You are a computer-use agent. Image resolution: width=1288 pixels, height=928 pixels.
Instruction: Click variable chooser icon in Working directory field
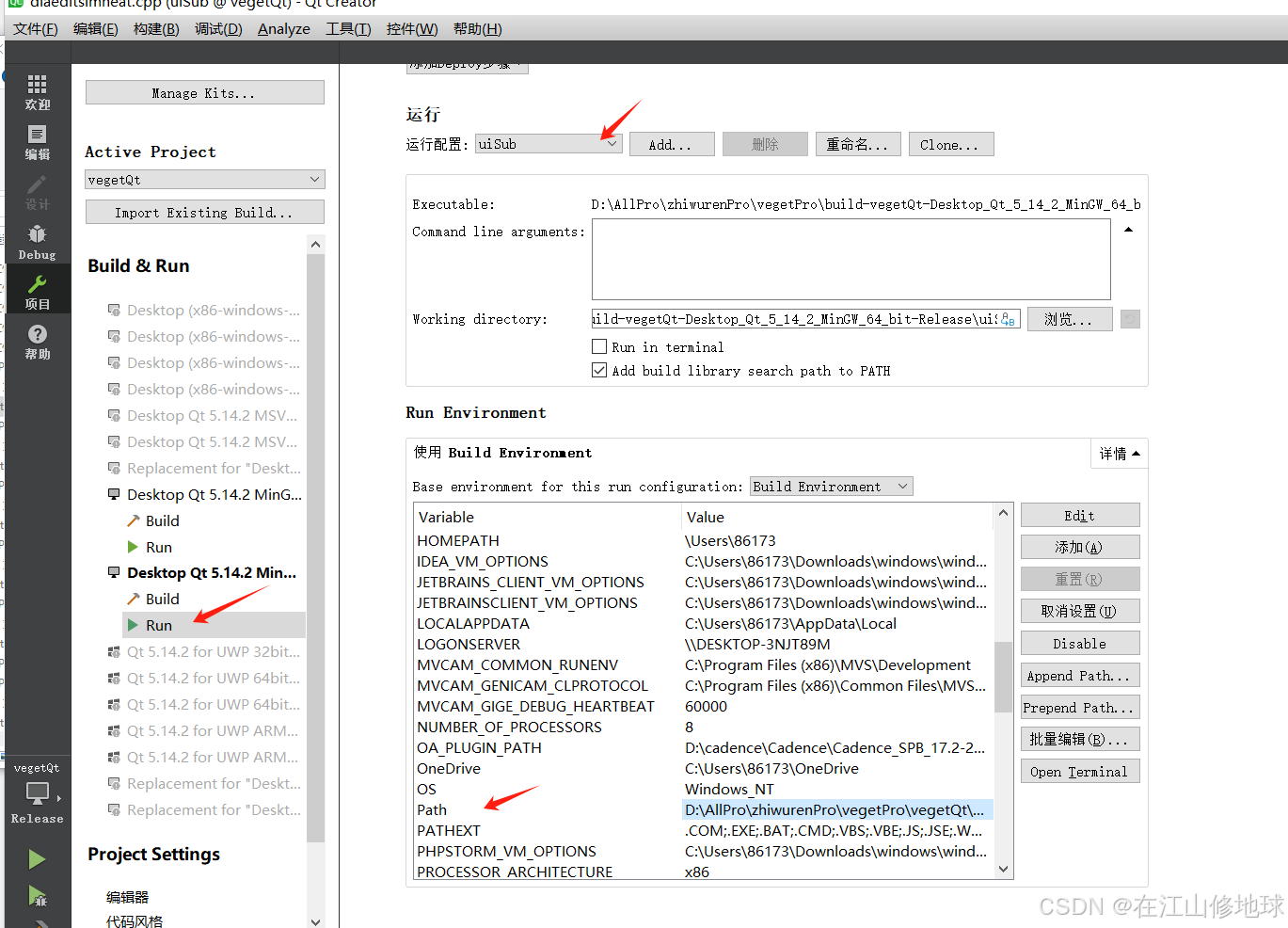[x=1008, y=319]
